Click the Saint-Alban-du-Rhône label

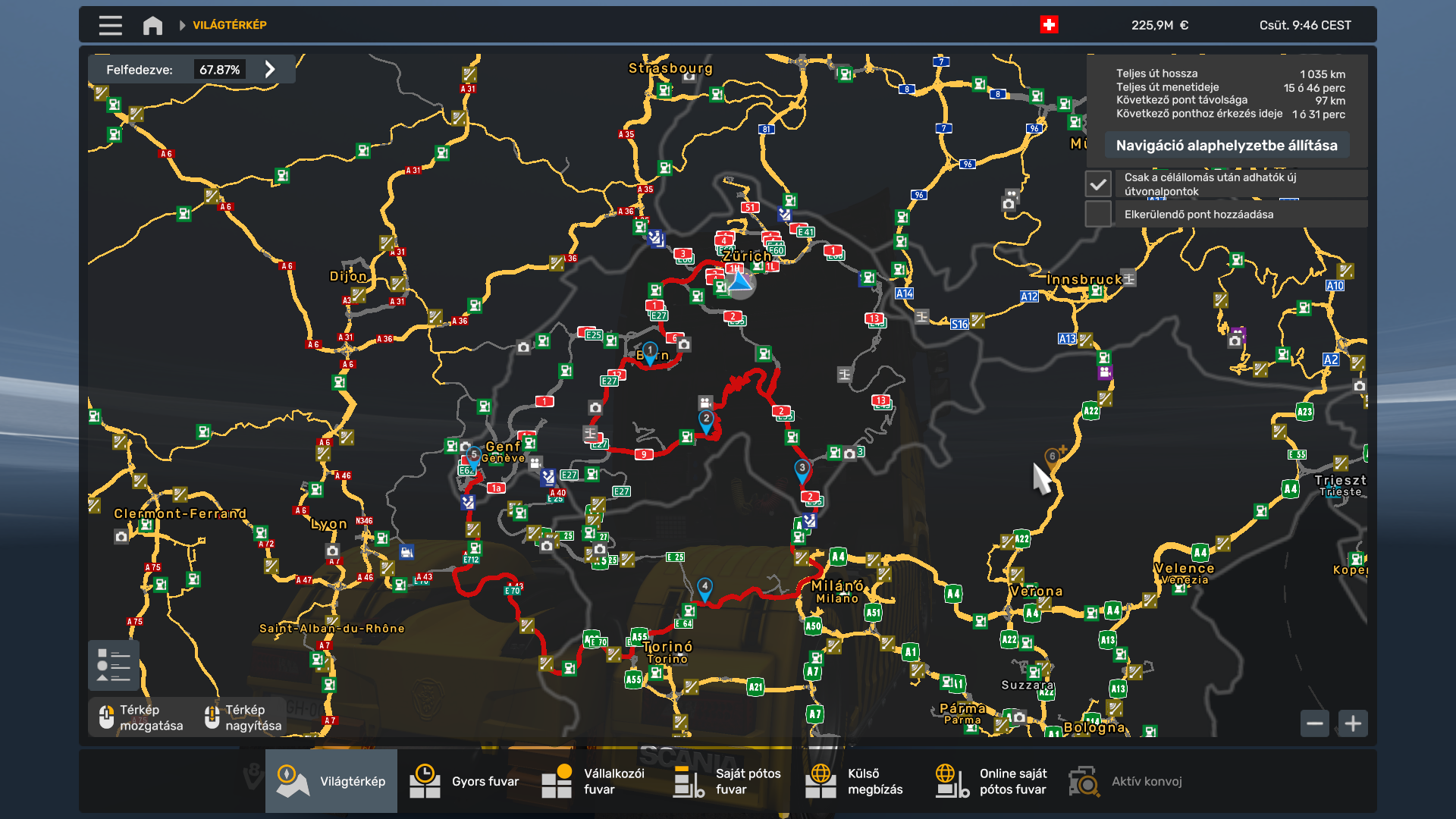point(332,629)
